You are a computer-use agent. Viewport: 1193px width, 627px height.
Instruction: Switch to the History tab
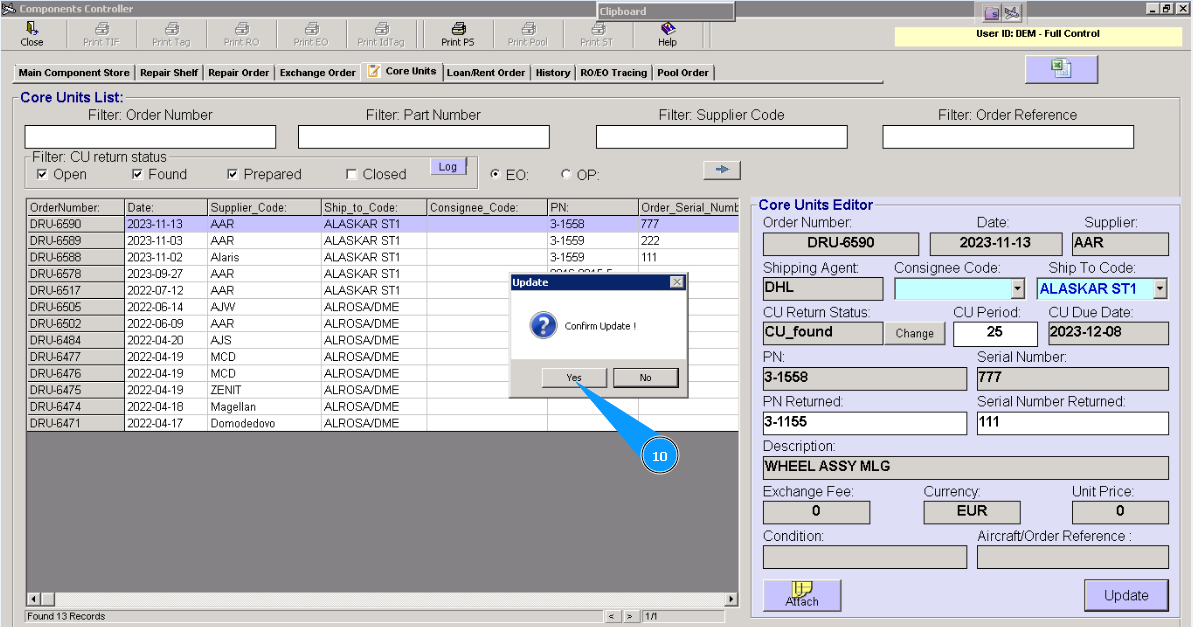tap(552, 73)
